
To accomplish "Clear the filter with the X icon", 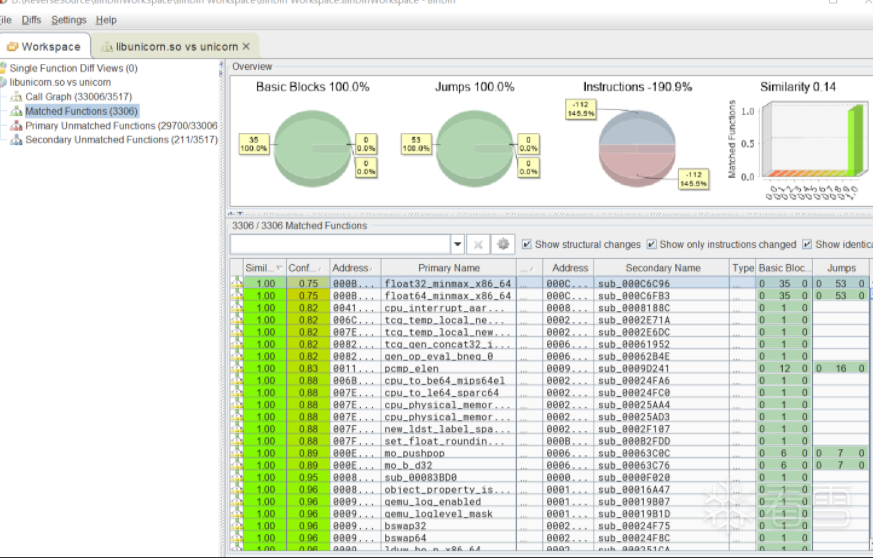I will pos(478,244).
